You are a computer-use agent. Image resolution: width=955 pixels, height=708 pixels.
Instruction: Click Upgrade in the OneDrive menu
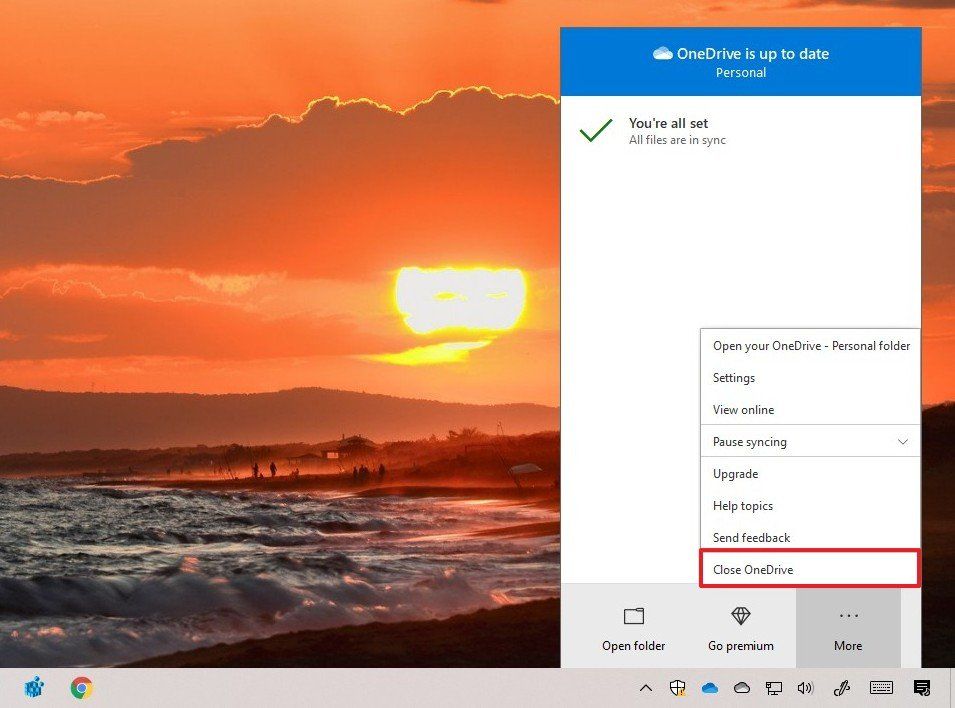(x=735, y=473)
